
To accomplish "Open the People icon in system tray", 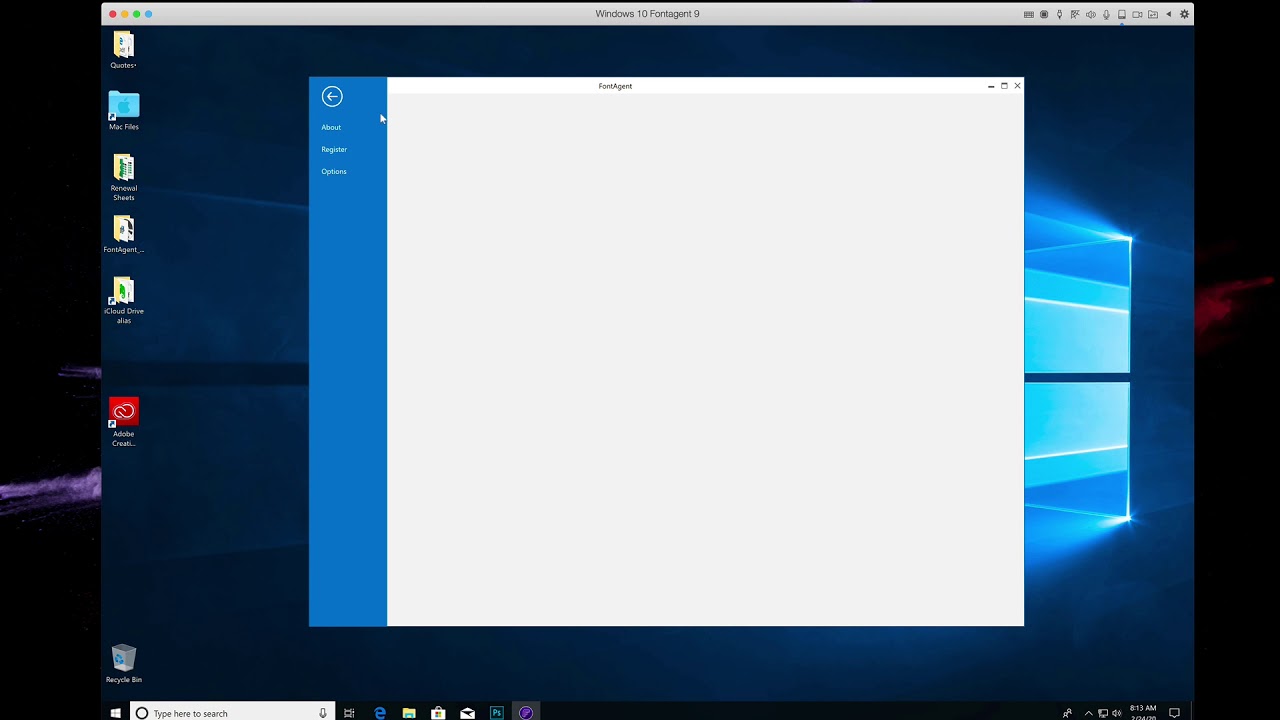I will pos(1068,714).
